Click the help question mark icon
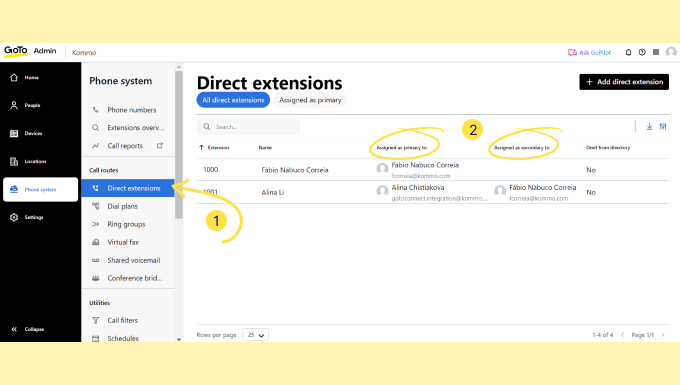The width and height of the screenshot is (680, 385). pyautogui.click(x=642, y=52)
